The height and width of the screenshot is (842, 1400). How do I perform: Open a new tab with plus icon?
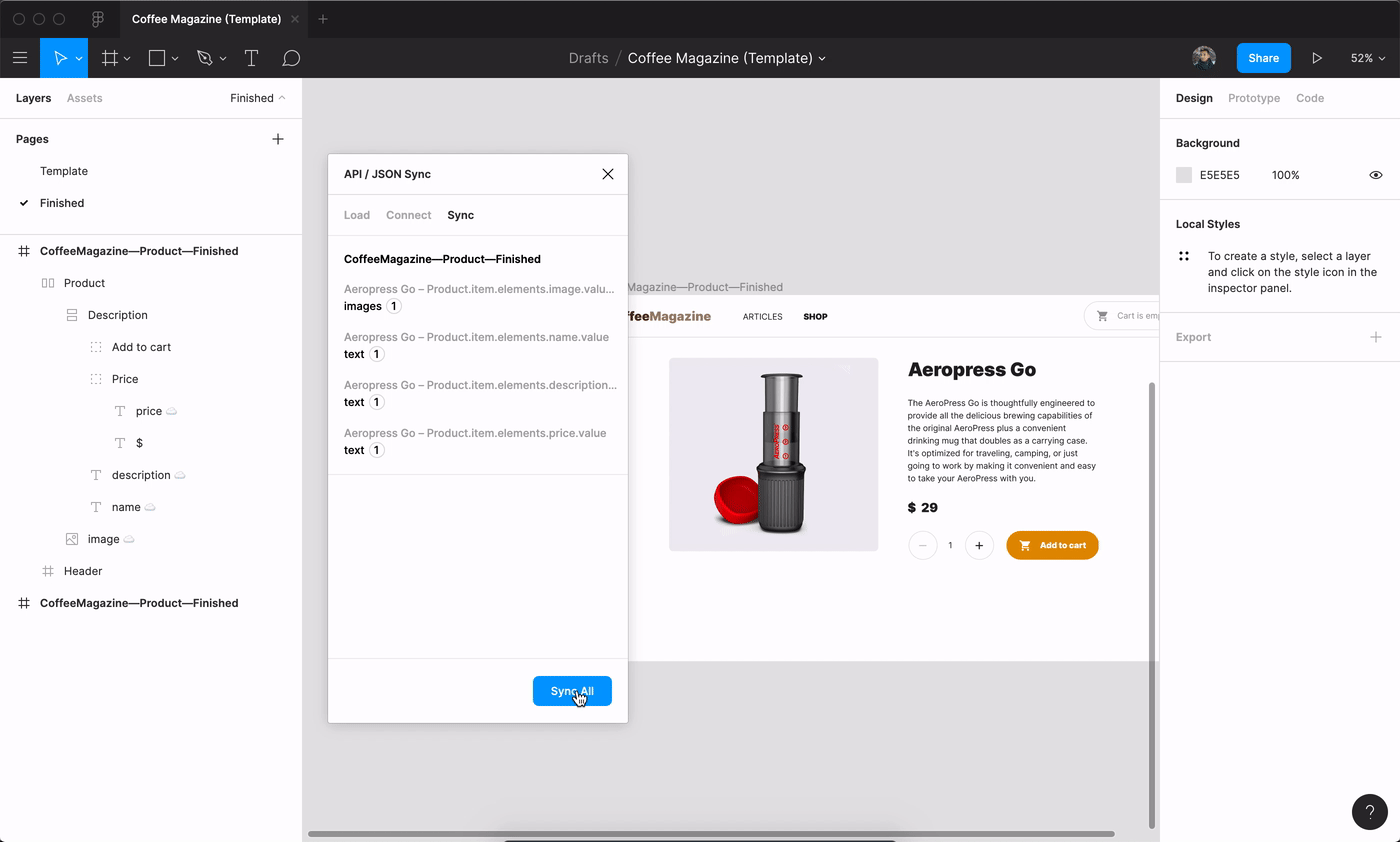(322, 19)
